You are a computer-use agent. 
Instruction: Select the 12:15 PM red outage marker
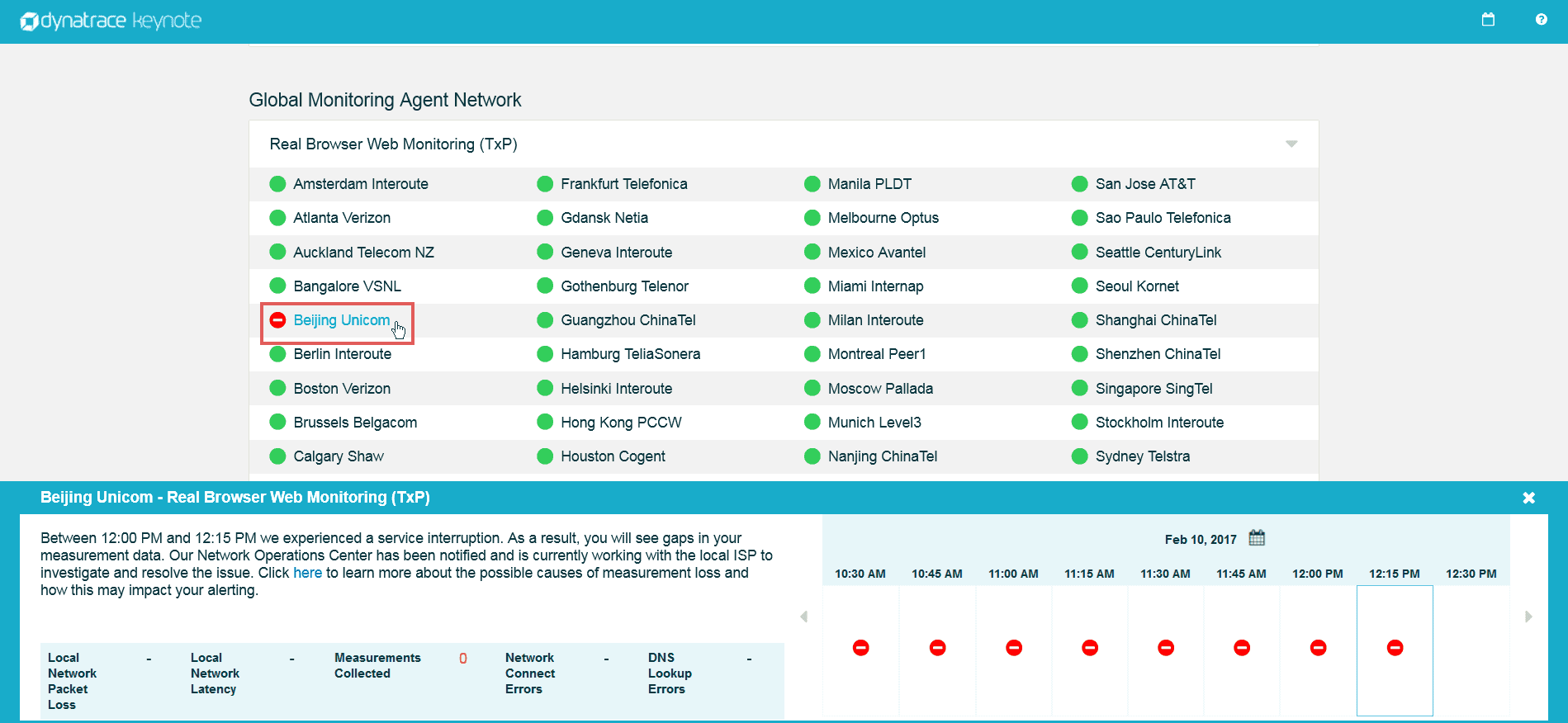(x=1395, y=648)
